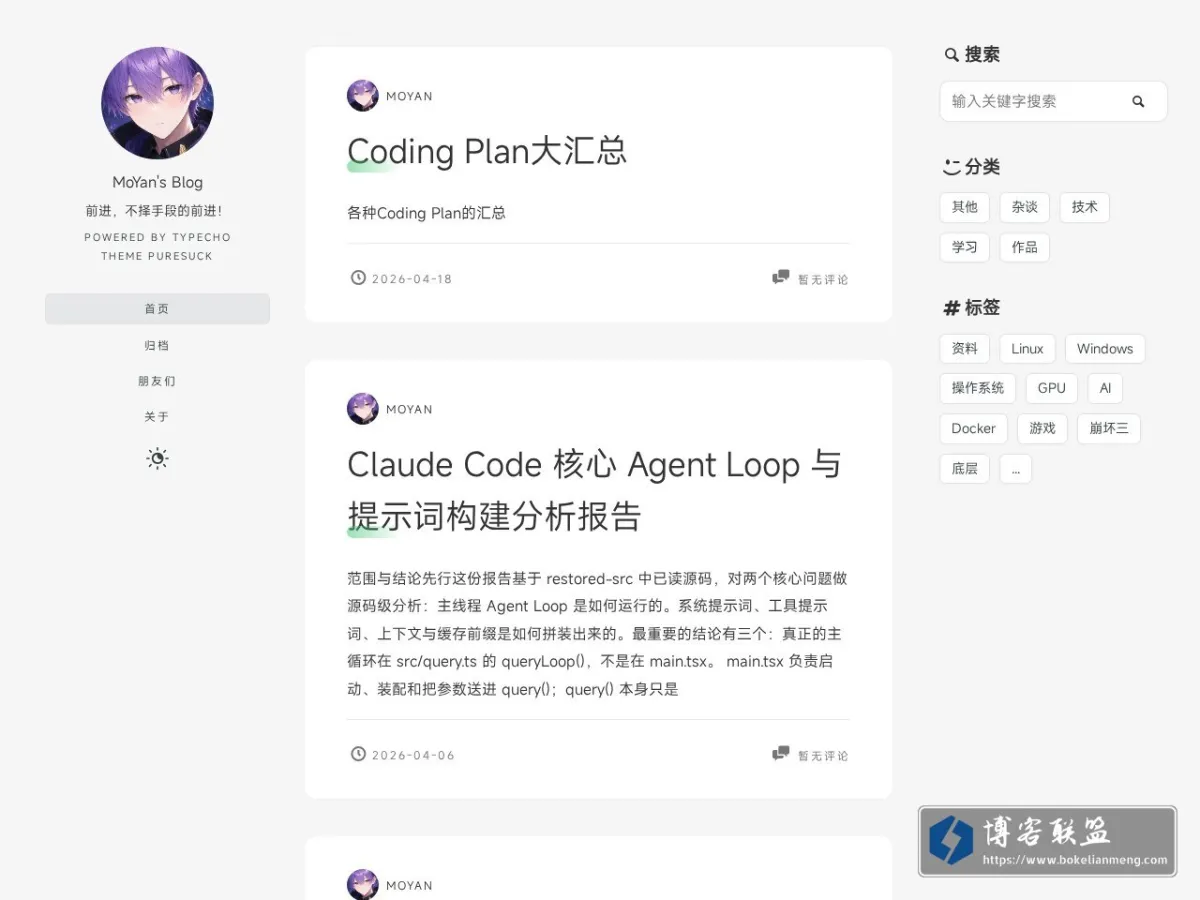Click 暂无评论 on Coding Plan post
The height and width of the screenshot is (900, 1200).
point(823,280)
